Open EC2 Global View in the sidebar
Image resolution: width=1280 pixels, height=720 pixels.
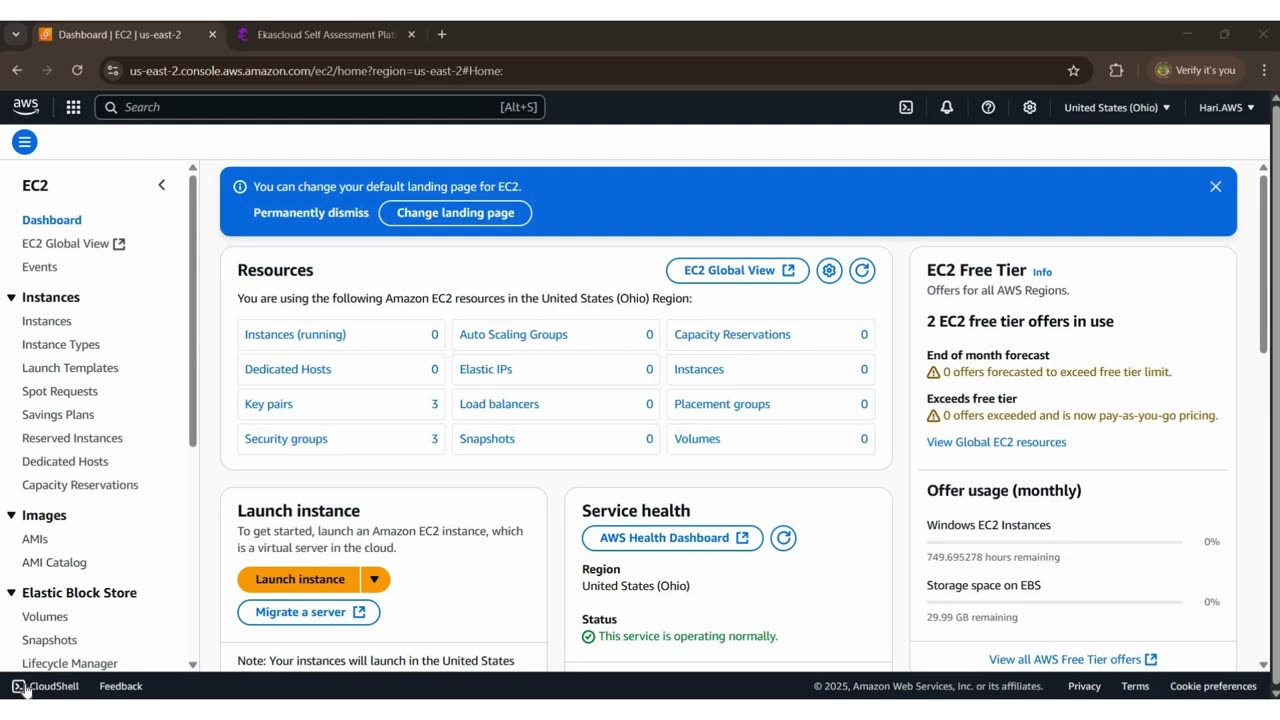click(74, 243)
